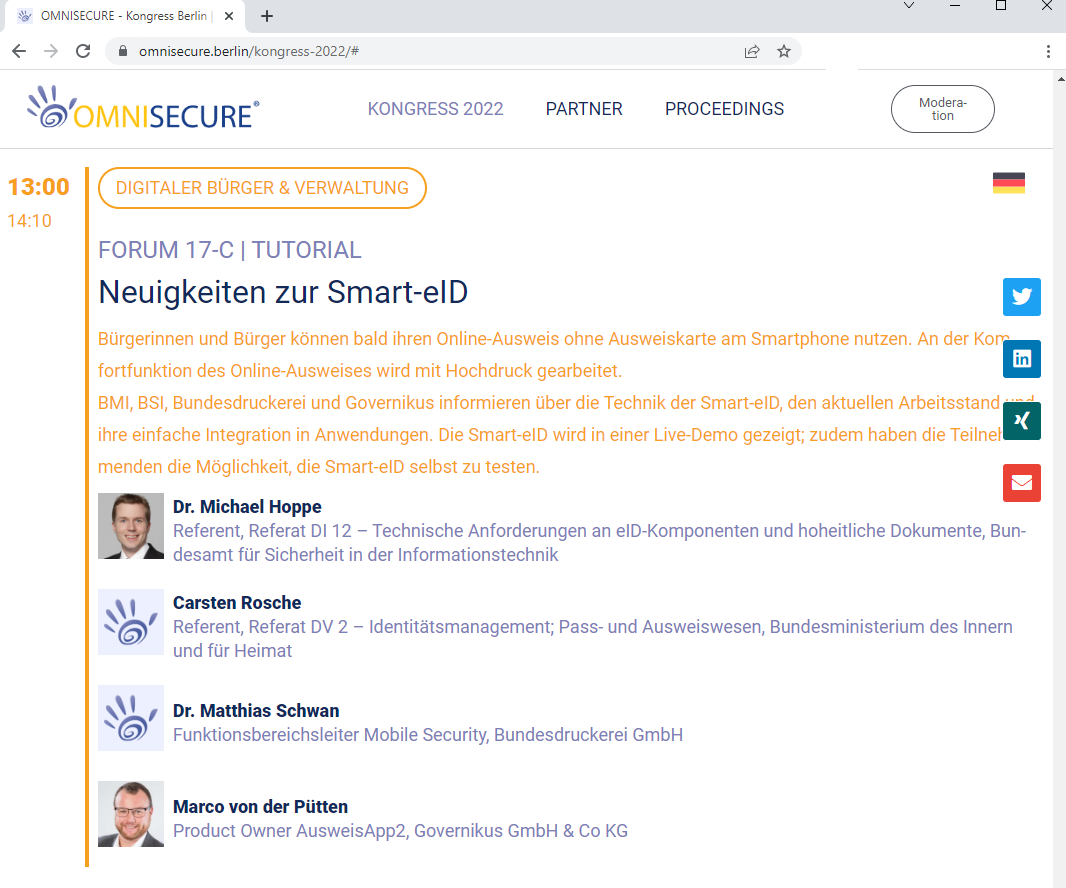Click the Moderation button
This screenshot has width=1066, height=888.
(x=942, y=109)
